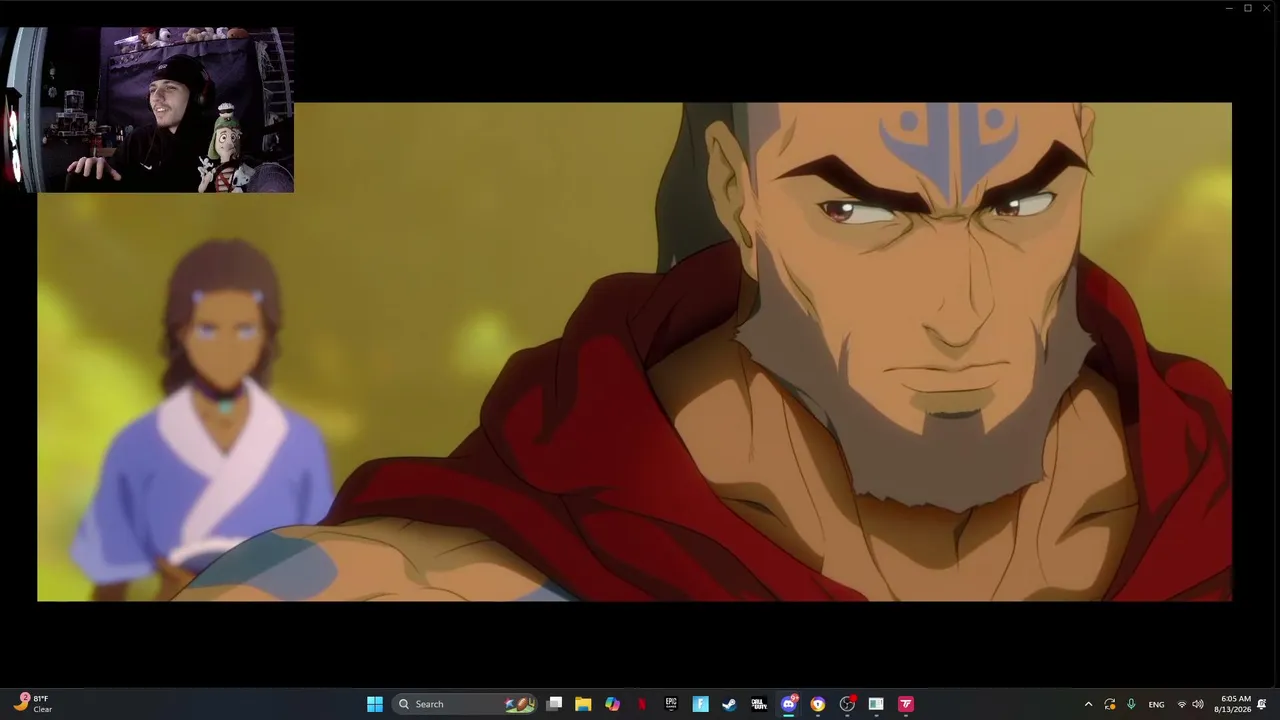Open Fortnite from the taskbar

(700, 704)
